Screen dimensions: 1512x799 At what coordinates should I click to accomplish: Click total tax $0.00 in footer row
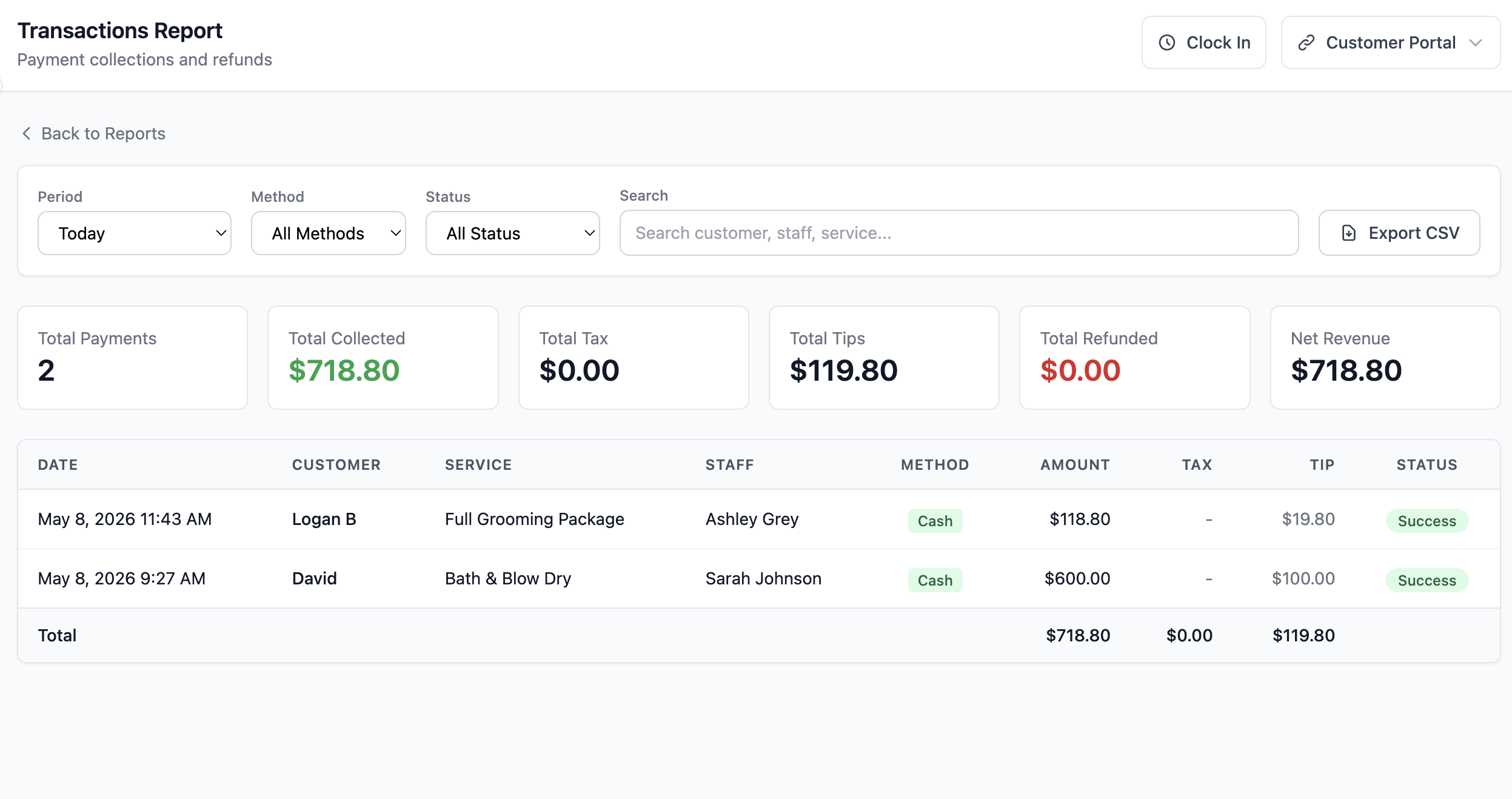click(x=1189, y=635)
